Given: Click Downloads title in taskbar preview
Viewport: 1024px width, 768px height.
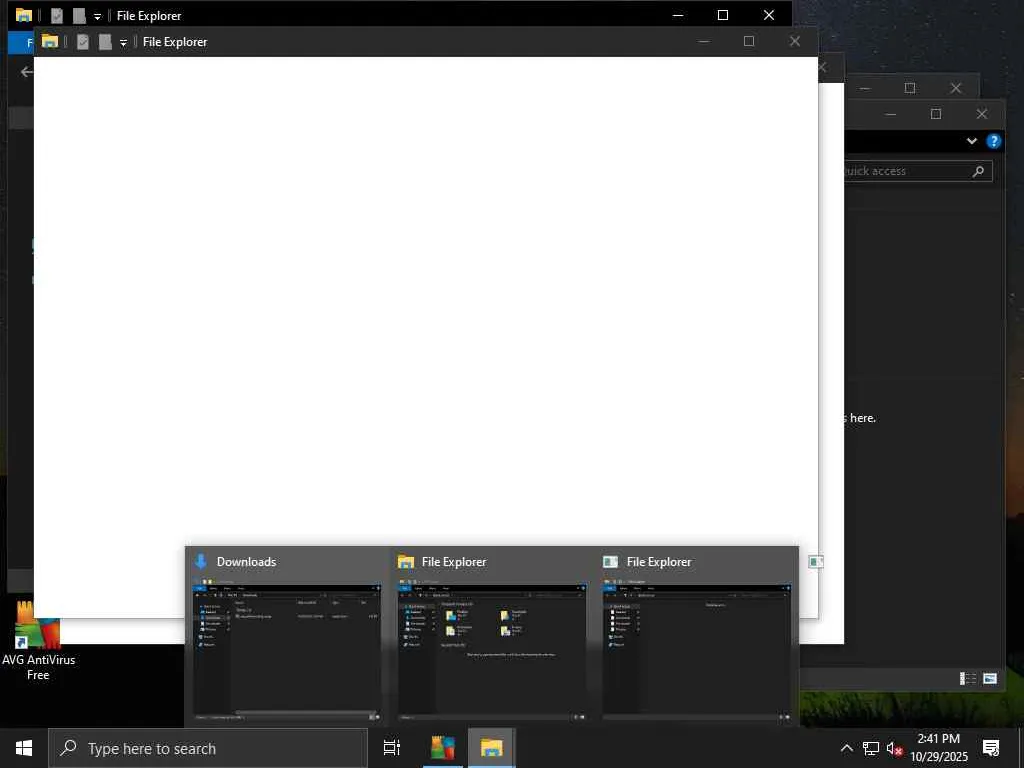Looking at the screenshot, I should tap(246, 562).
